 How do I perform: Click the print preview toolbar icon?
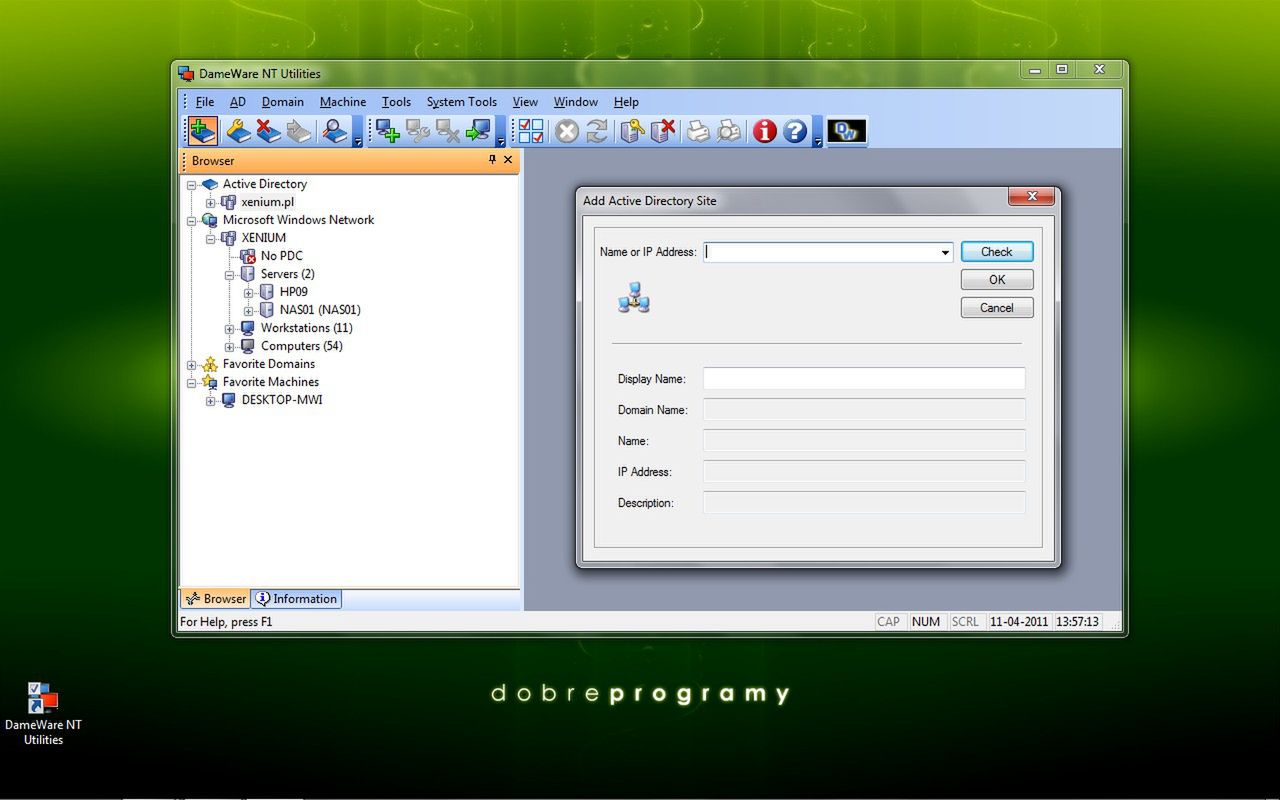pyautogui.click(x=729, y=131)
